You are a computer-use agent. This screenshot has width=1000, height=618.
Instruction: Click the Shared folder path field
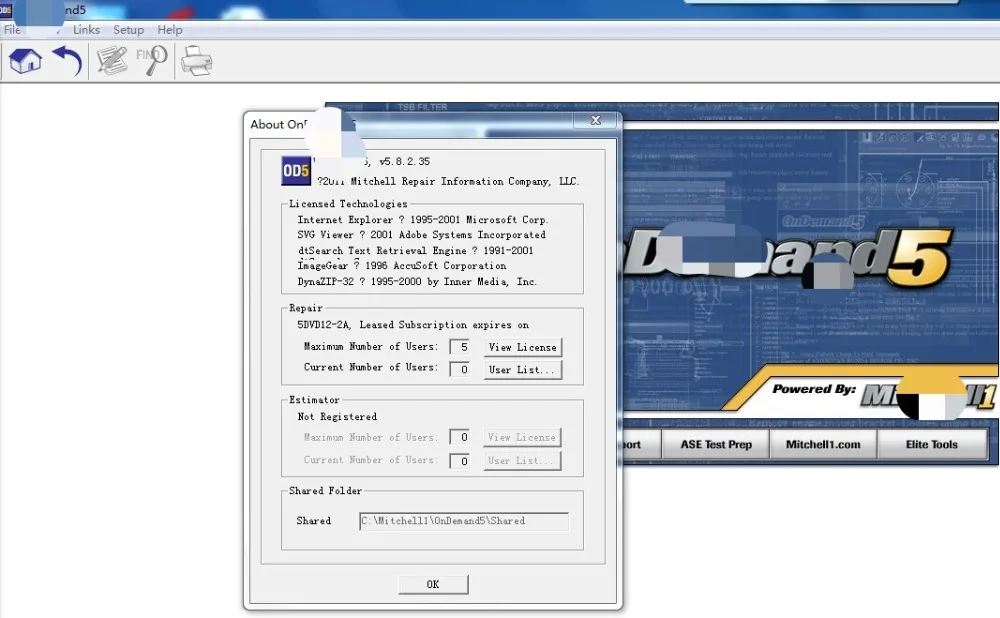tap(464, 521)
